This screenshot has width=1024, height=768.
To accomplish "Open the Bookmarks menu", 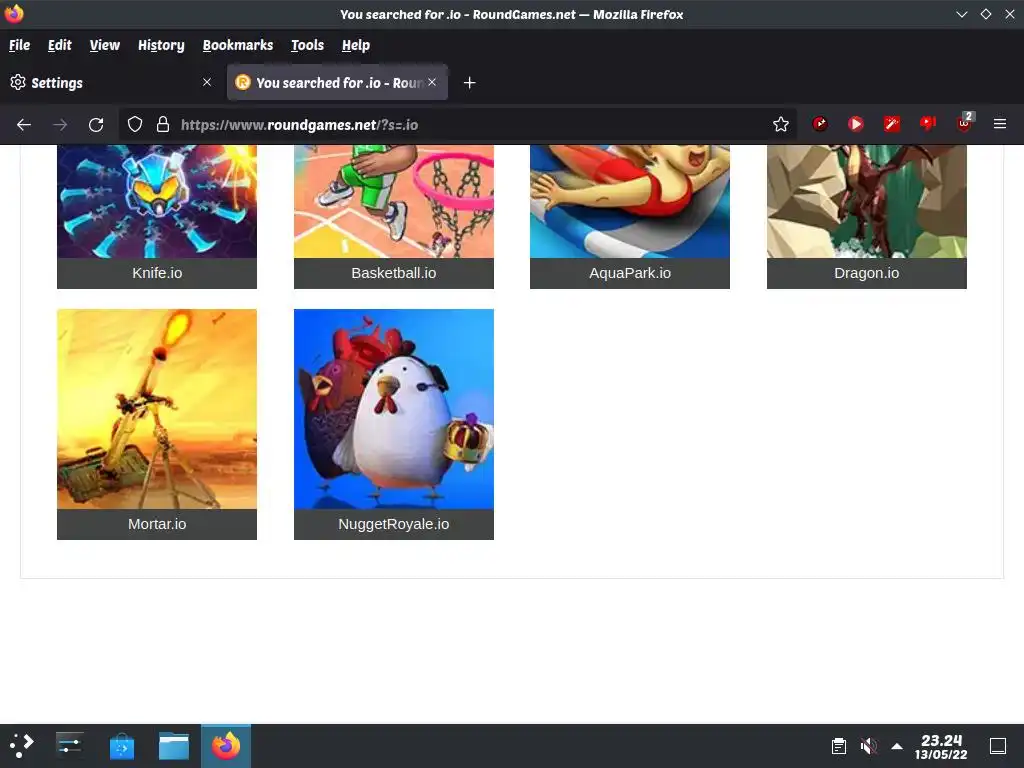I will click(238, 45).
